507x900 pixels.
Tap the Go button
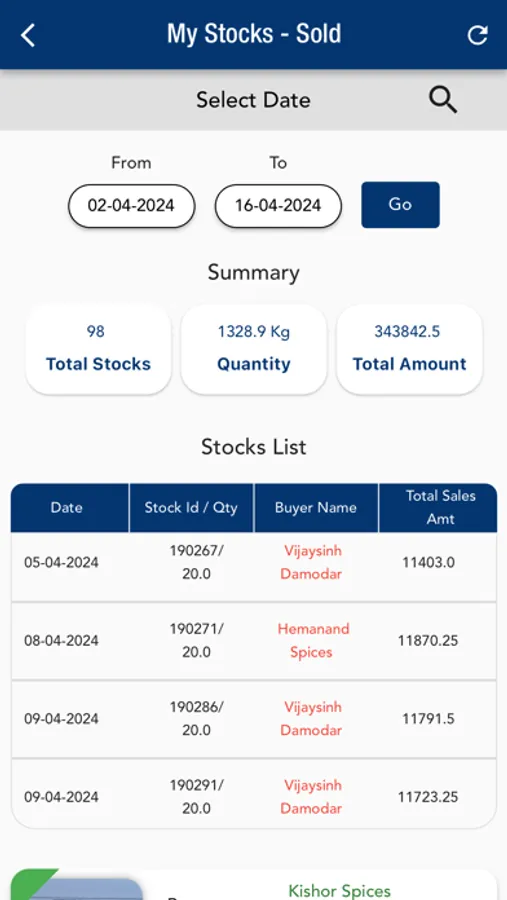pyautogui.click(x=400, y=205)
